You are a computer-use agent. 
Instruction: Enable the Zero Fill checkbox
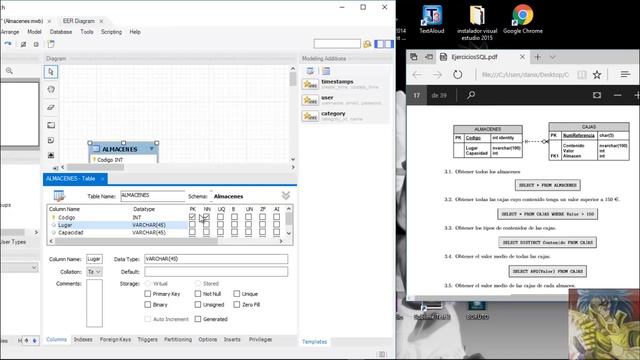pos(237,304)
